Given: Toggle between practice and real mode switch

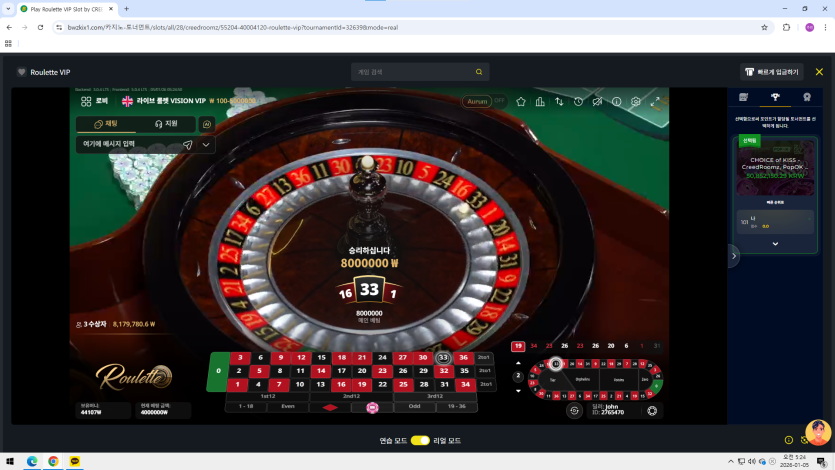Looking at the screenshot, I should [420, 440].
